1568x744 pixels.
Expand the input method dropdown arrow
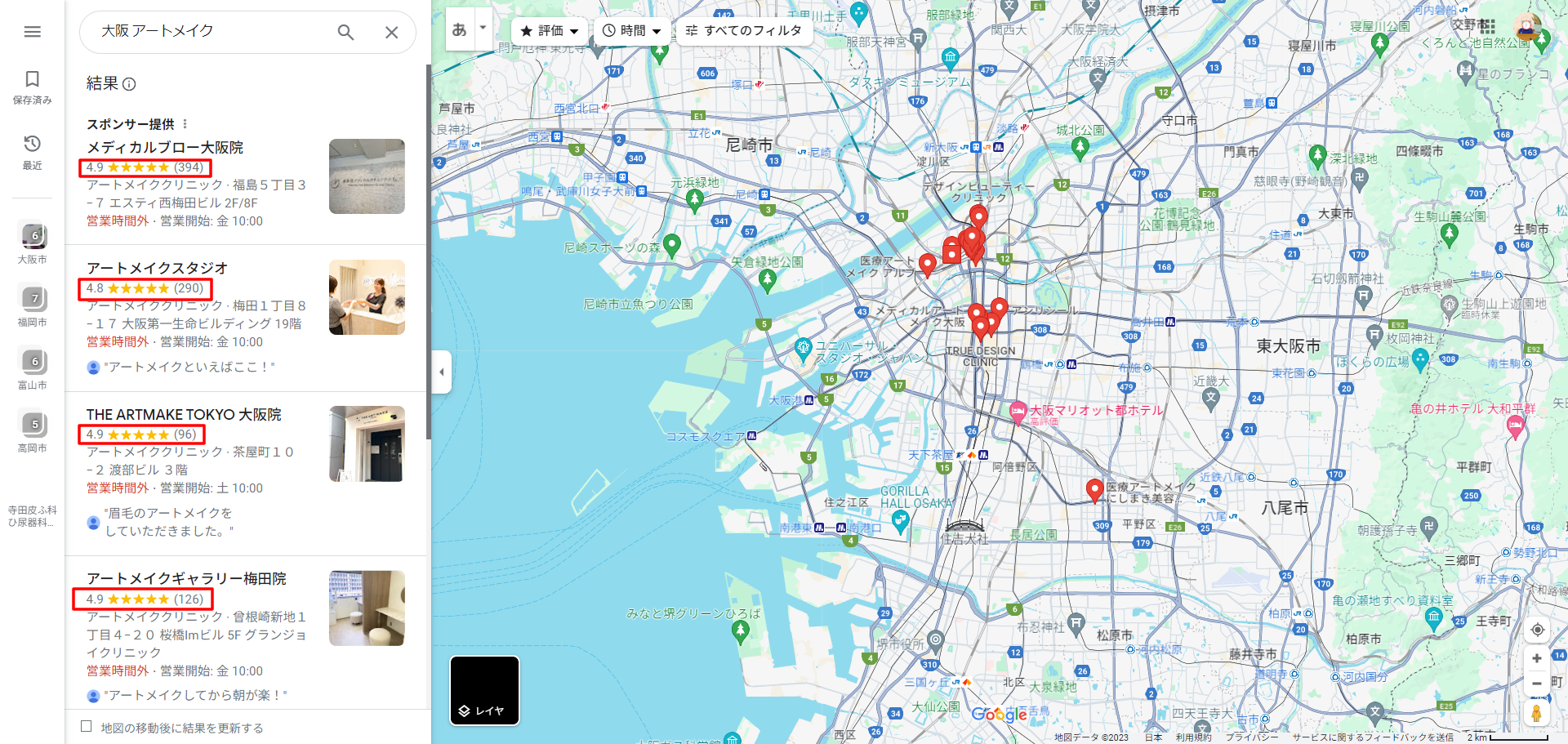(x=483, y=29)
